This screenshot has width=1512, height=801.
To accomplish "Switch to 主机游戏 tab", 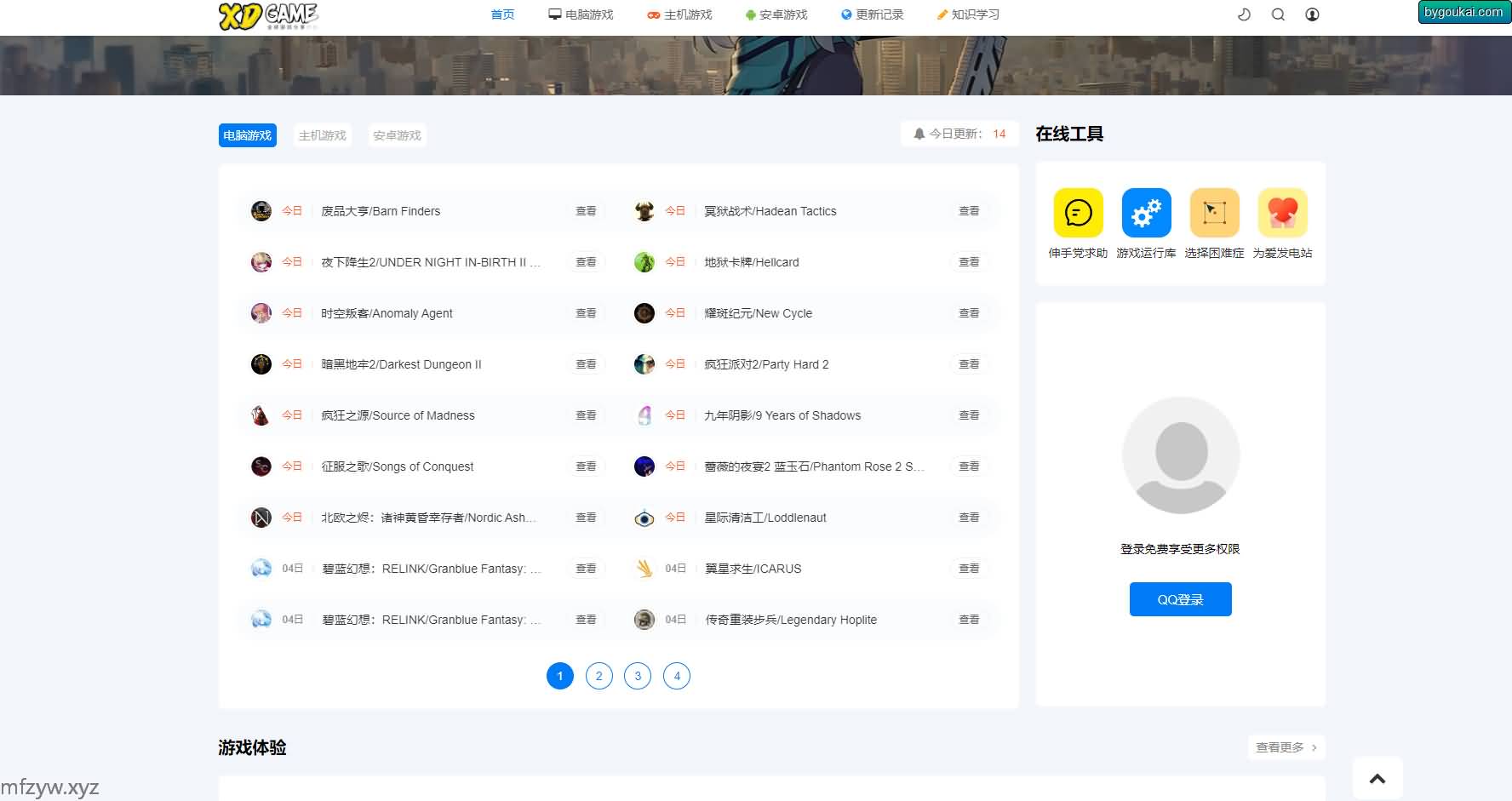I will pyautogui.click(x=322, y=135).
